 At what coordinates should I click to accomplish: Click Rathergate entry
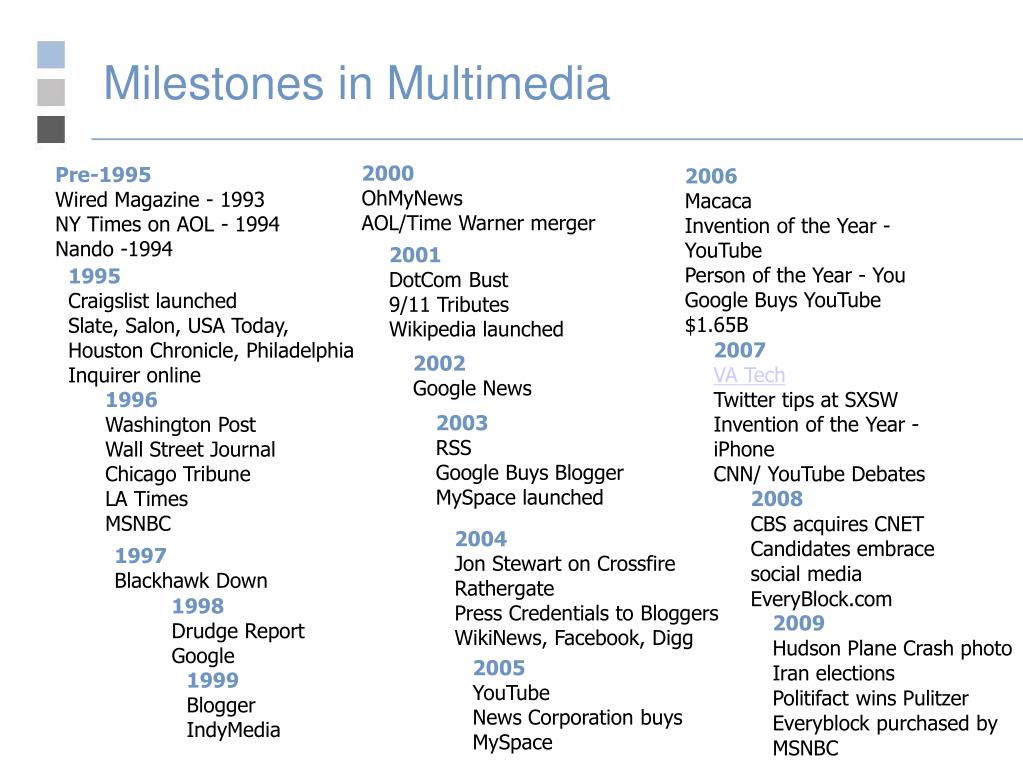[504, 588]
